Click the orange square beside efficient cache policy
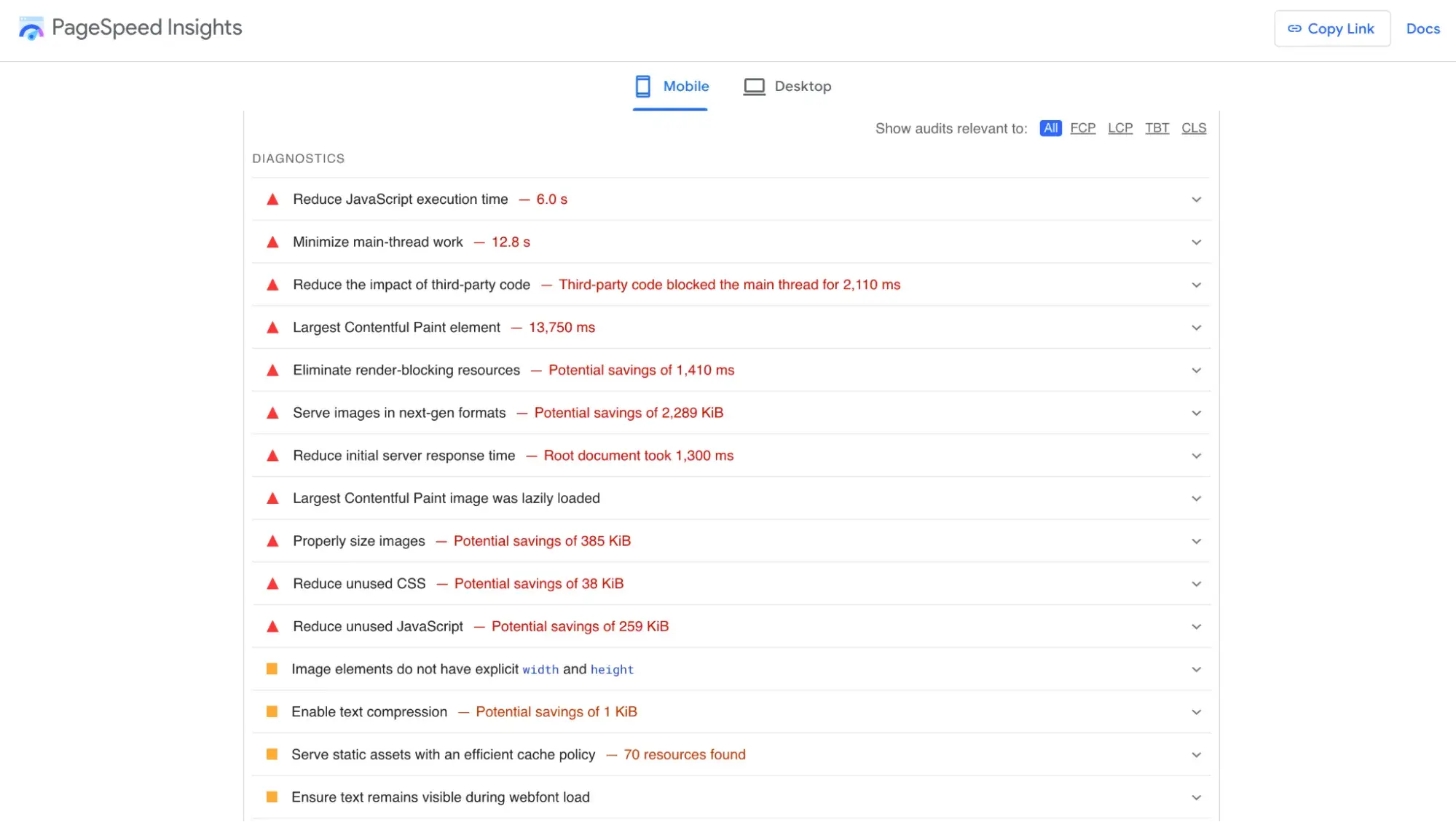Screen dimensions: 1456x822 pyautogui.click(x=272, y=755)
